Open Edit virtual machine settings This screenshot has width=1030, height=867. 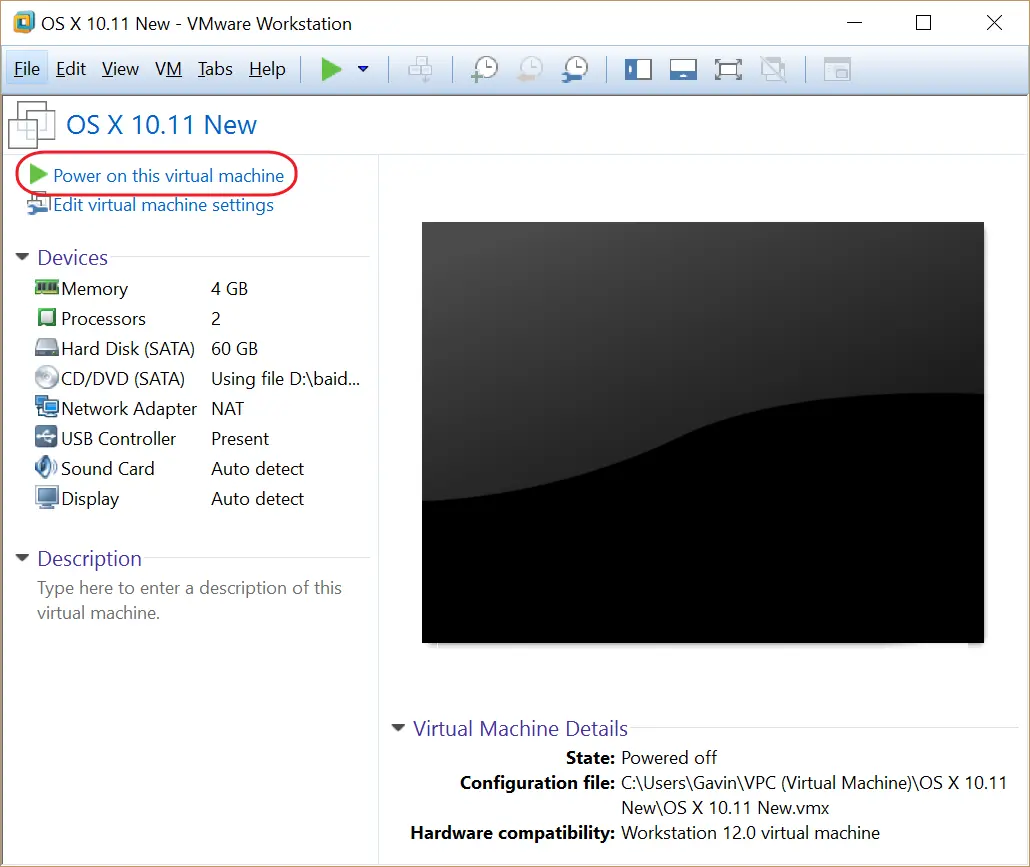tap(163, 205)
